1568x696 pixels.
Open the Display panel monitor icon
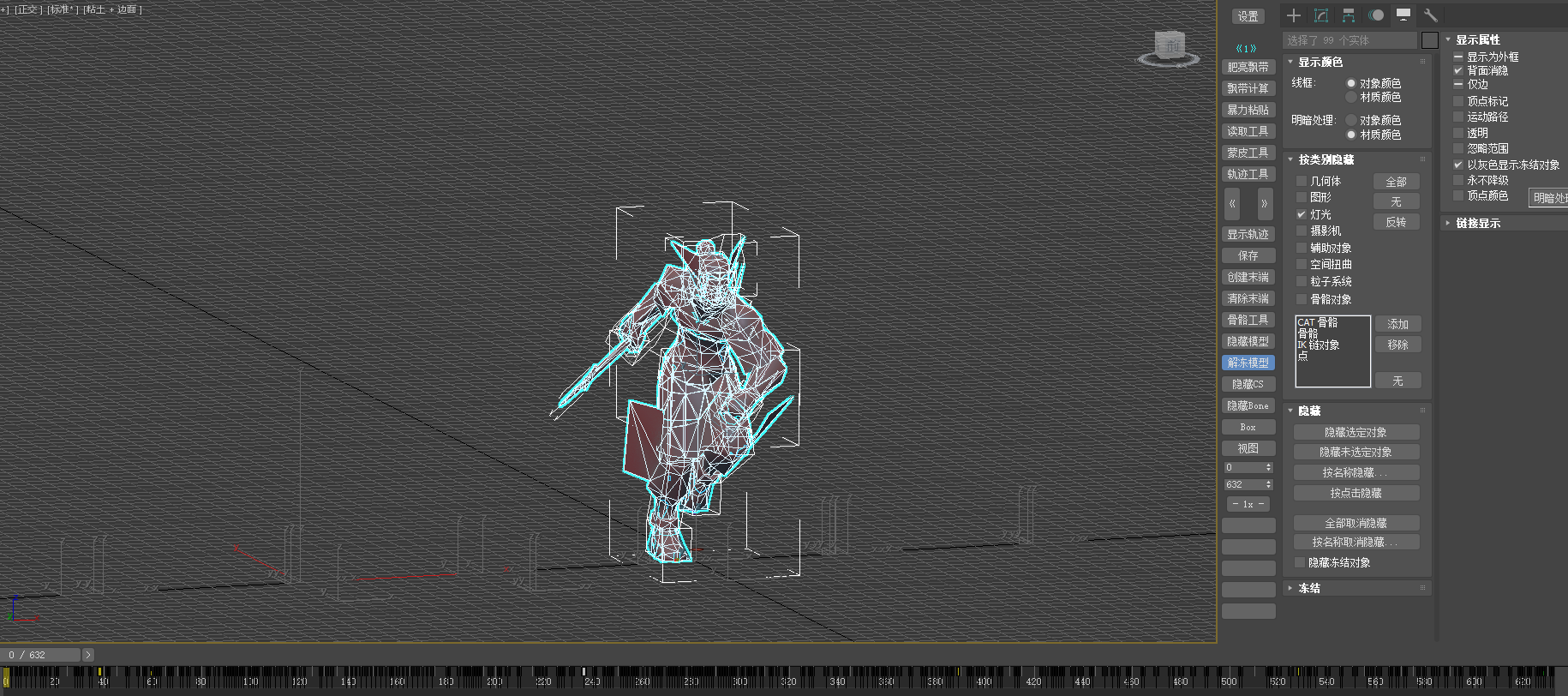pyautogui.click(x=1403, y=15)
